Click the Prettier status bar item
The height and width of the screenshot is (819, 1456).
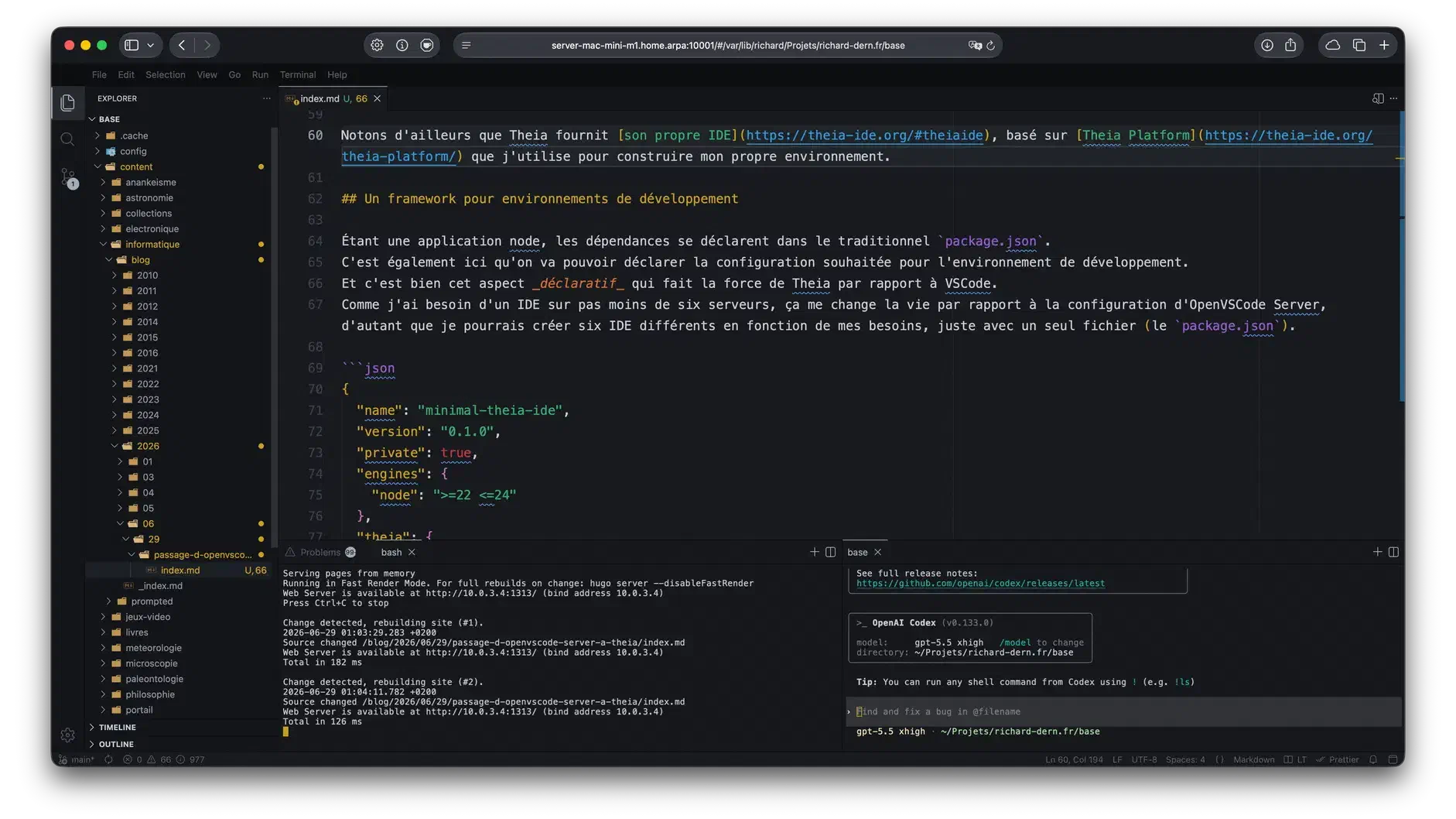click(x=1338, y=759)
